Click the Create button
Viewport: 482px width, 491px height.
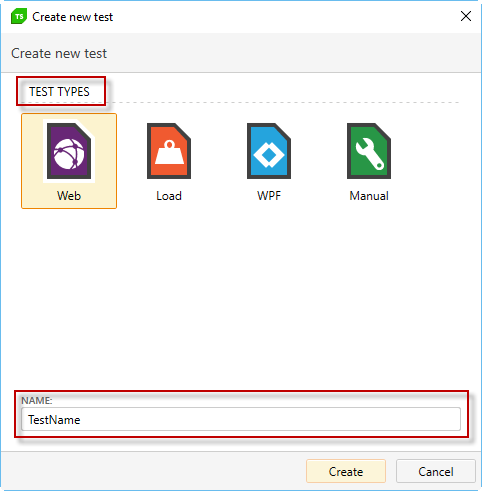click(346, 471)
